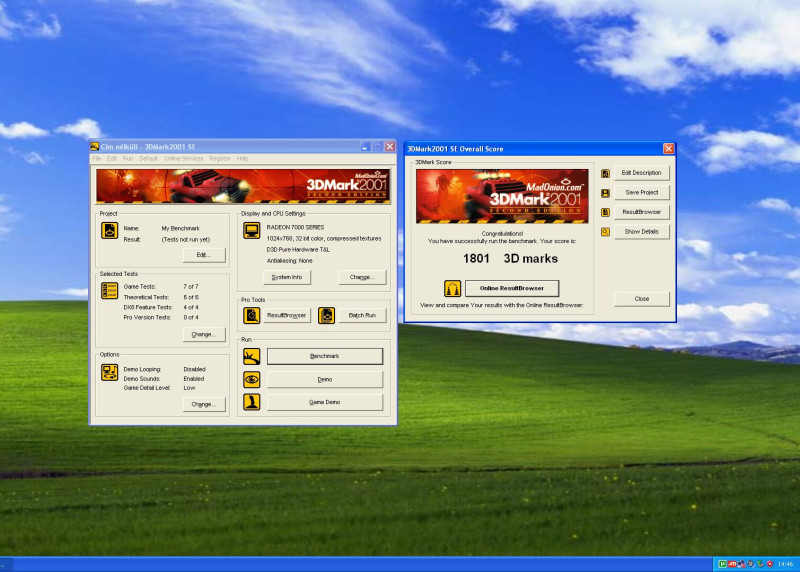The width and height of the screenshot is (800, 572).
Task: Launch the Game Demo button
Action: coord(324,402)
